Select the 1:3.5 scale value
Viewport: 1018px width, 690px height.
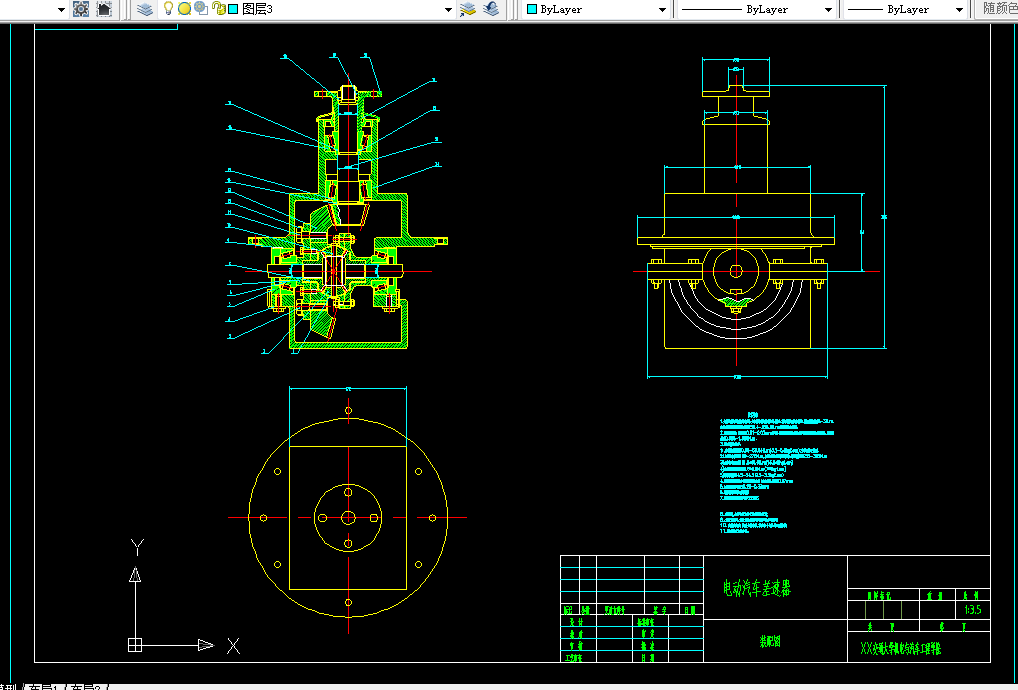[973, 610]
